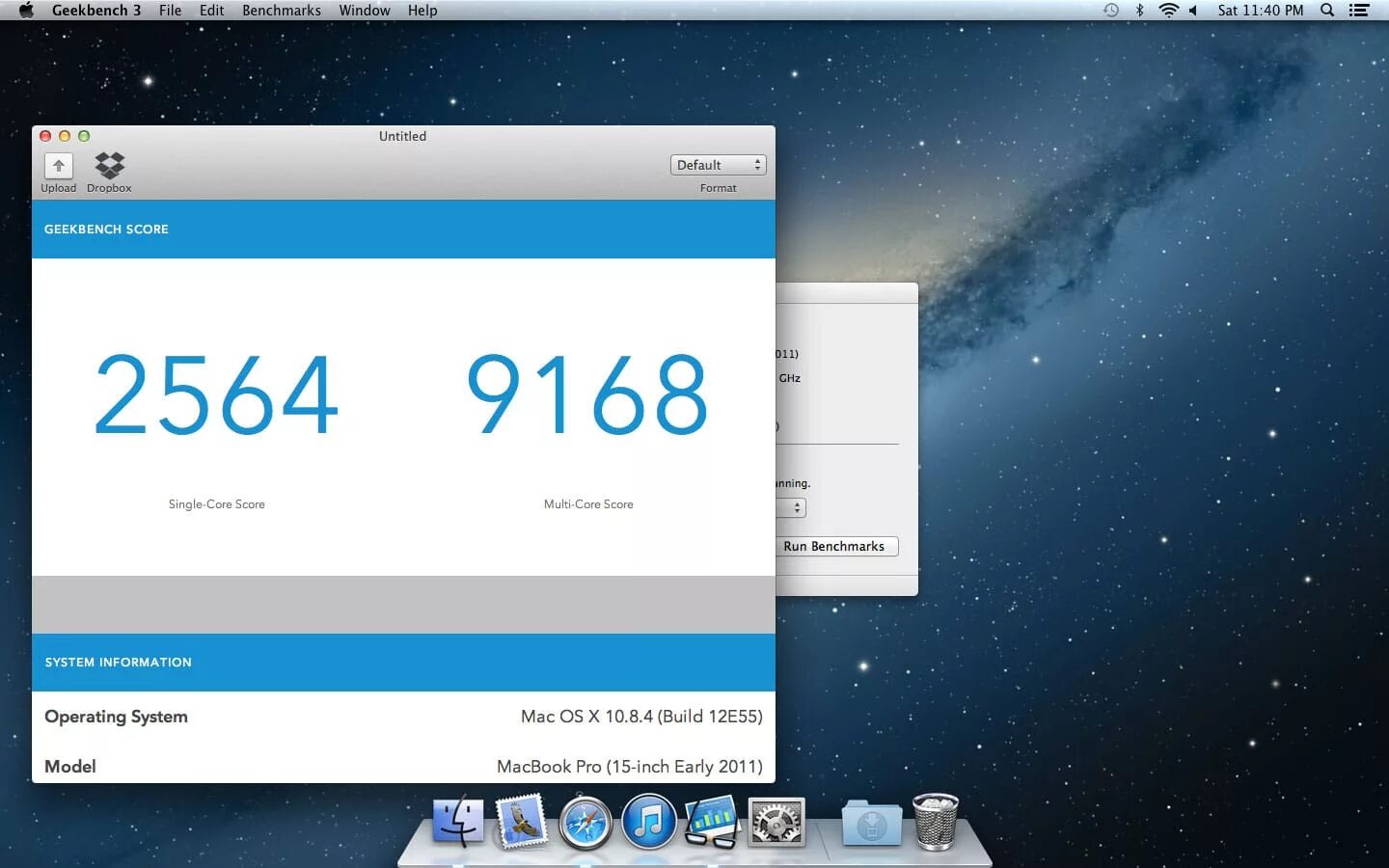Open the Default format dropdown
The height and width of the screenshot is (868, 1389).
718,165
